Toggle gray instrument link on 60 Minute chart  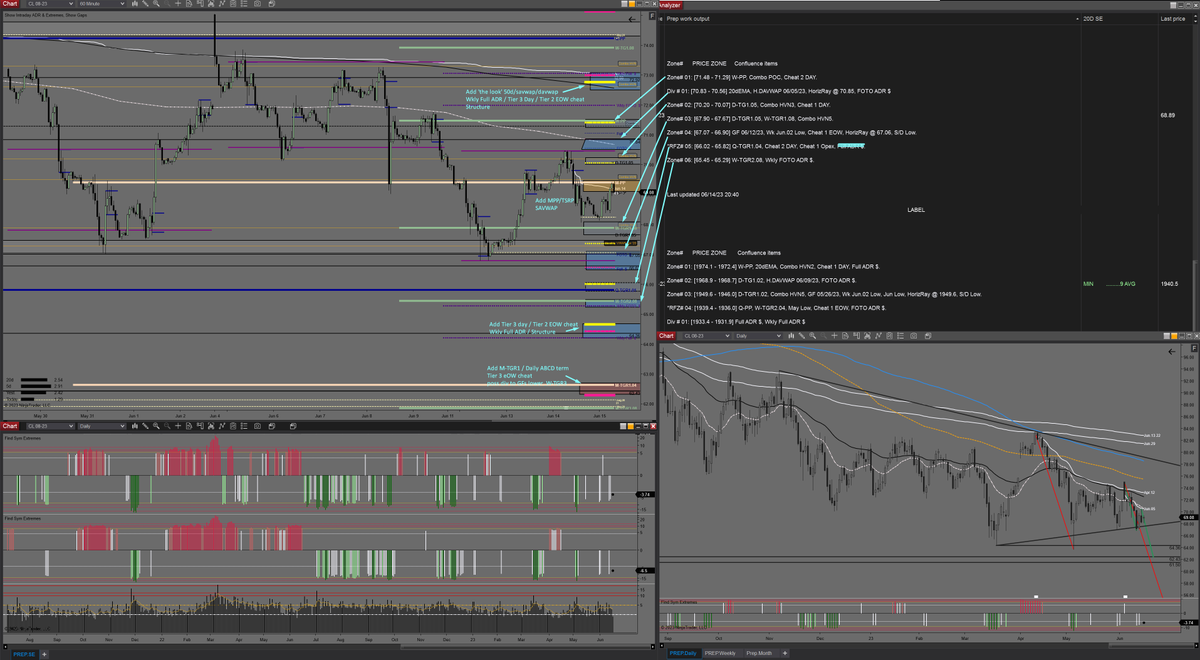[x=624, y=4]
